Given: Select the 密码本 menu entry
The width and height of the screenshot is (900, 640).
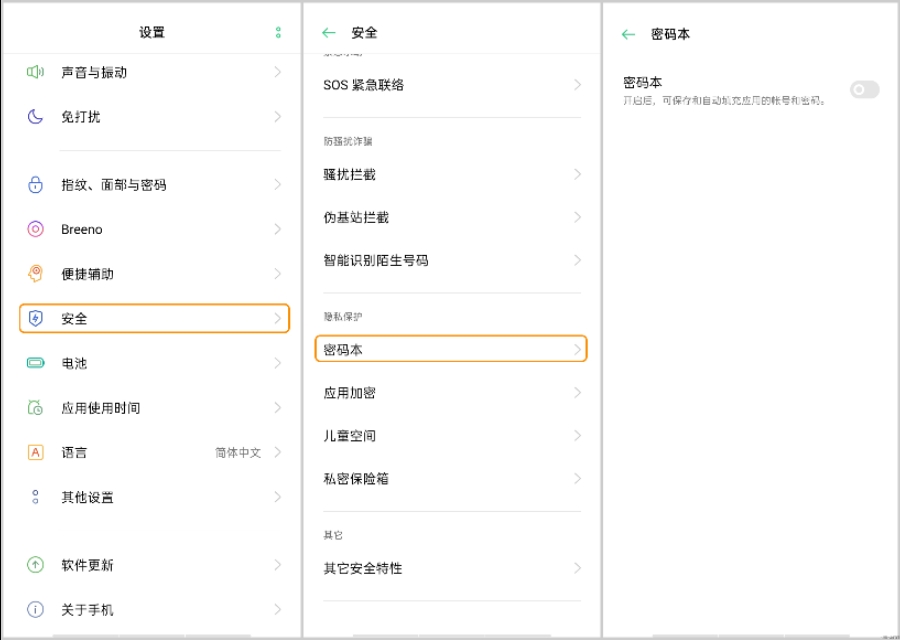Looking at the screenshot, I should (451, 350).
